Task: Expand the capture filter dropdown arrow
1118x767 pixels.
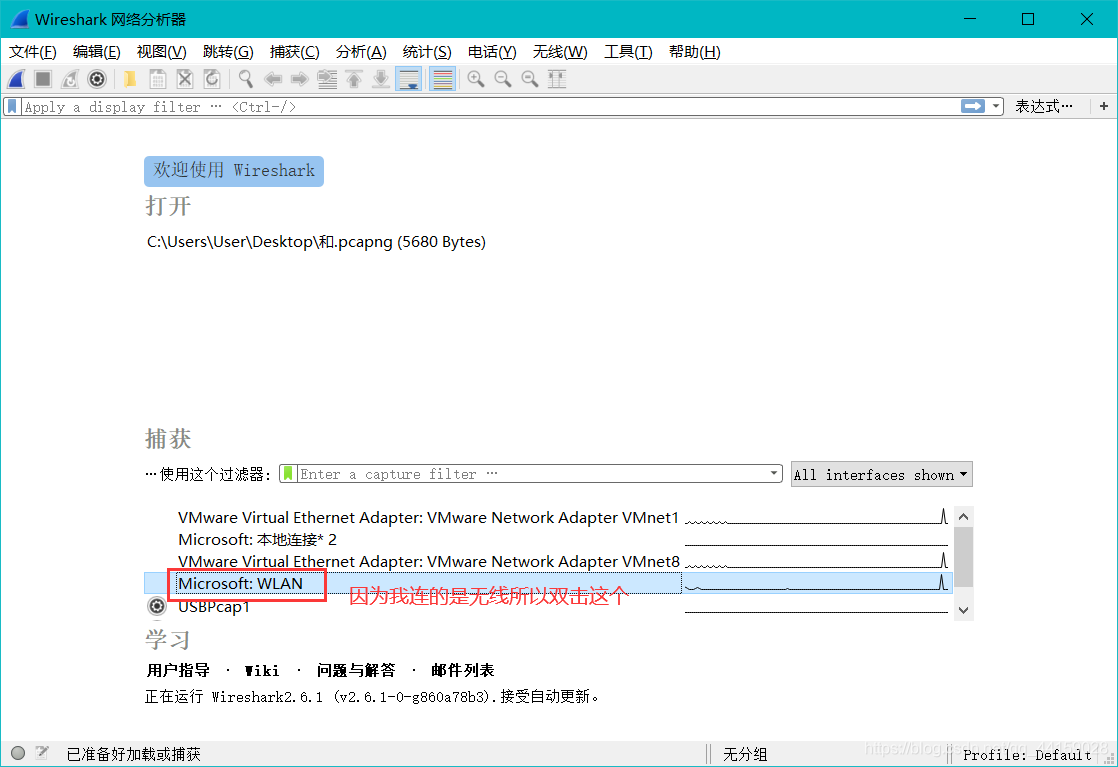Action: click(774, 473)
